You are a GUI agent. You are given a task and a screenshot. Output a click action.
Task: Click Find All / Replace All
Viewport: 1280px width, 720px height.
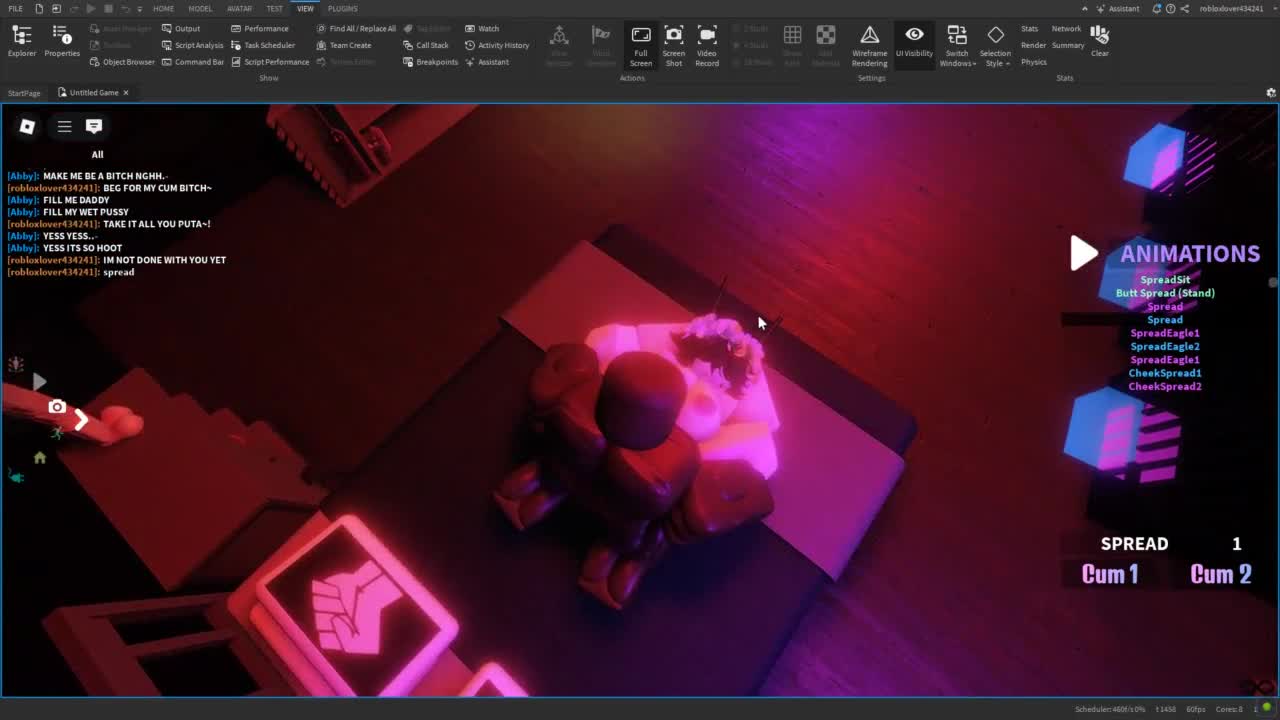(356, 29)
